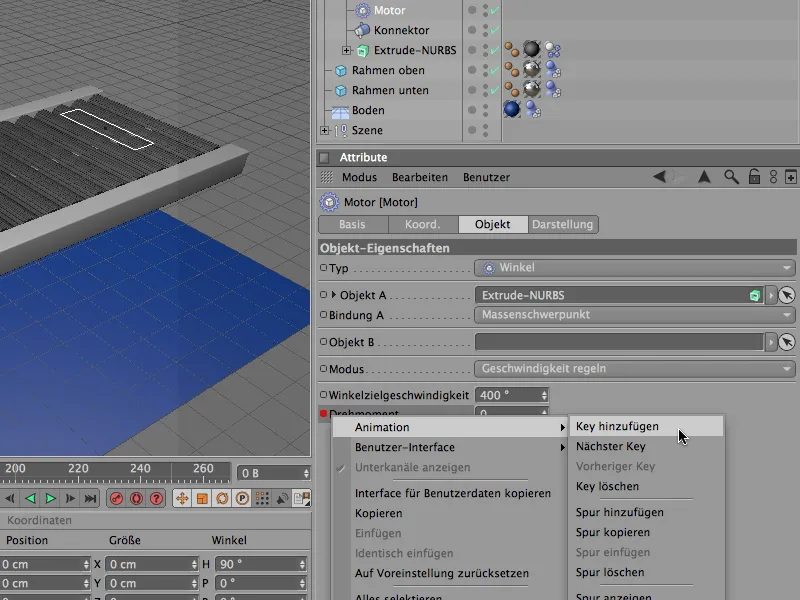This screenshot has height=600, width=800.
Task: Enable position keyframe recording move icon
Action: (x=182, y=498)
